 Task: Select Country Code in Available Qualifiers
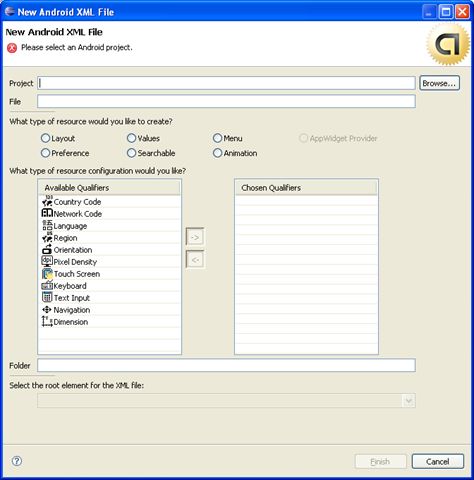tap(110, 202)
